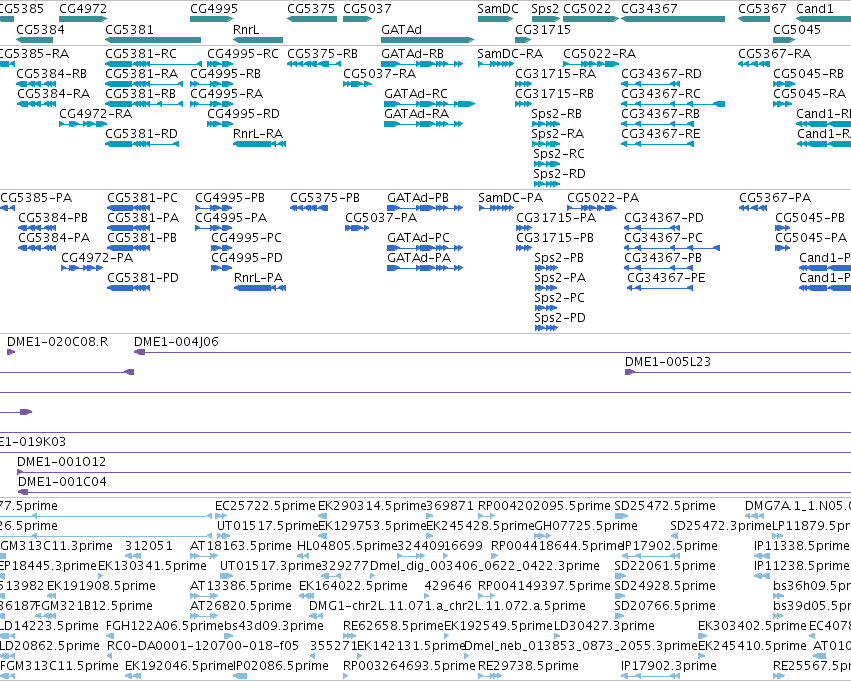Viewport: 851px width, 681px height.
Task: Click protein CG5037-PA
Action: tap(381, 218)
